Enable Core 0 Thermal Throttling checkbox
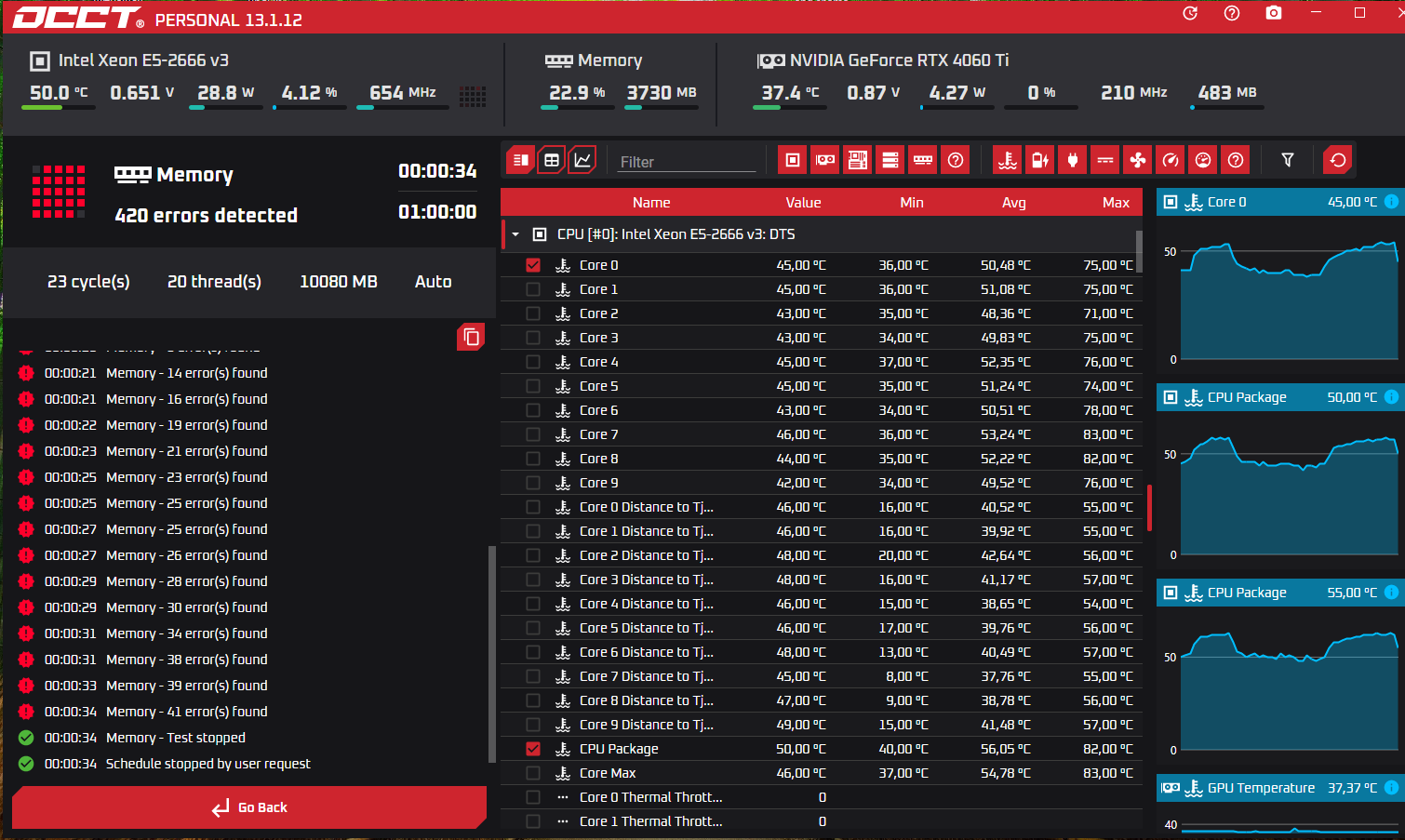The width and height of the screenshot is (1405, 840). [533, 797]
